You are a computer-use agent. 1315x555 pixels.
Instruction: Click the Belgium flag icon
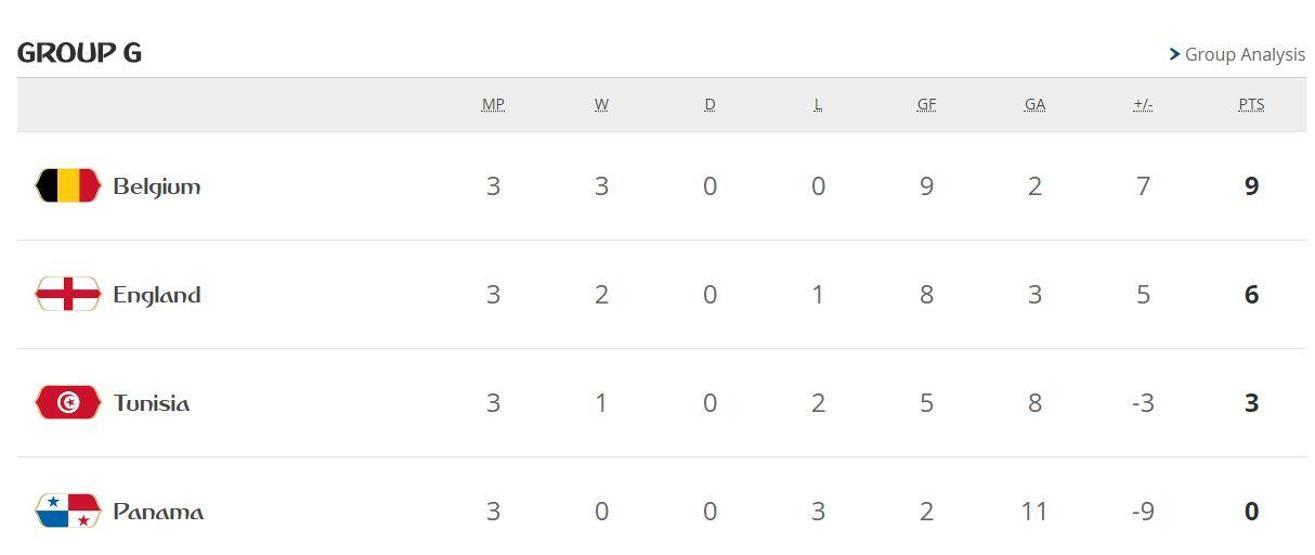(68, 186)
